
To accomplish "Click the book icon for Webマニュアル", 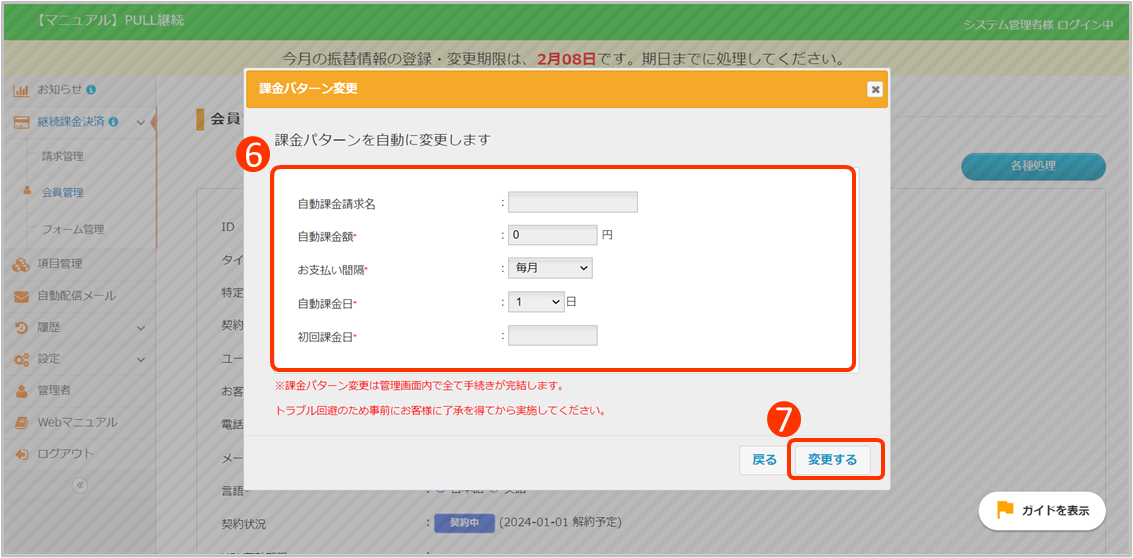I will pos(21,422).
